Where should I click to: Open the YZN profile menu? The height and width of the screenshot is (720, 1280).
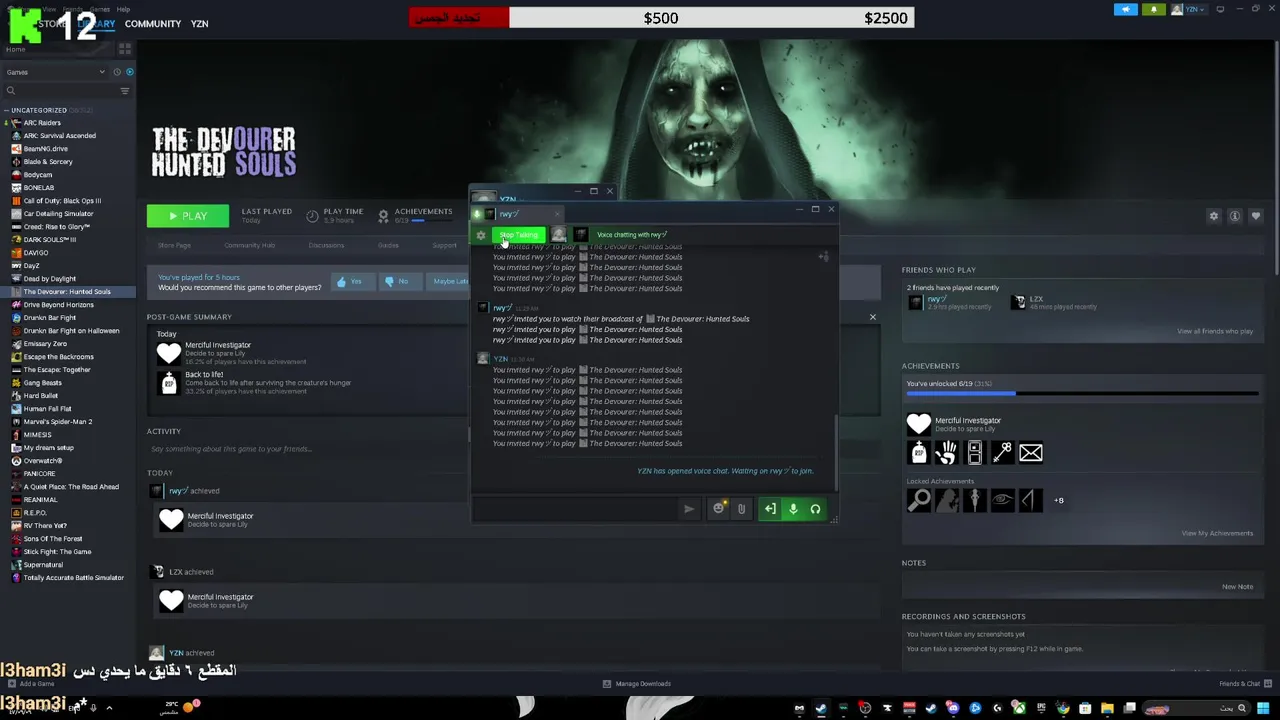tap(199, 24)
